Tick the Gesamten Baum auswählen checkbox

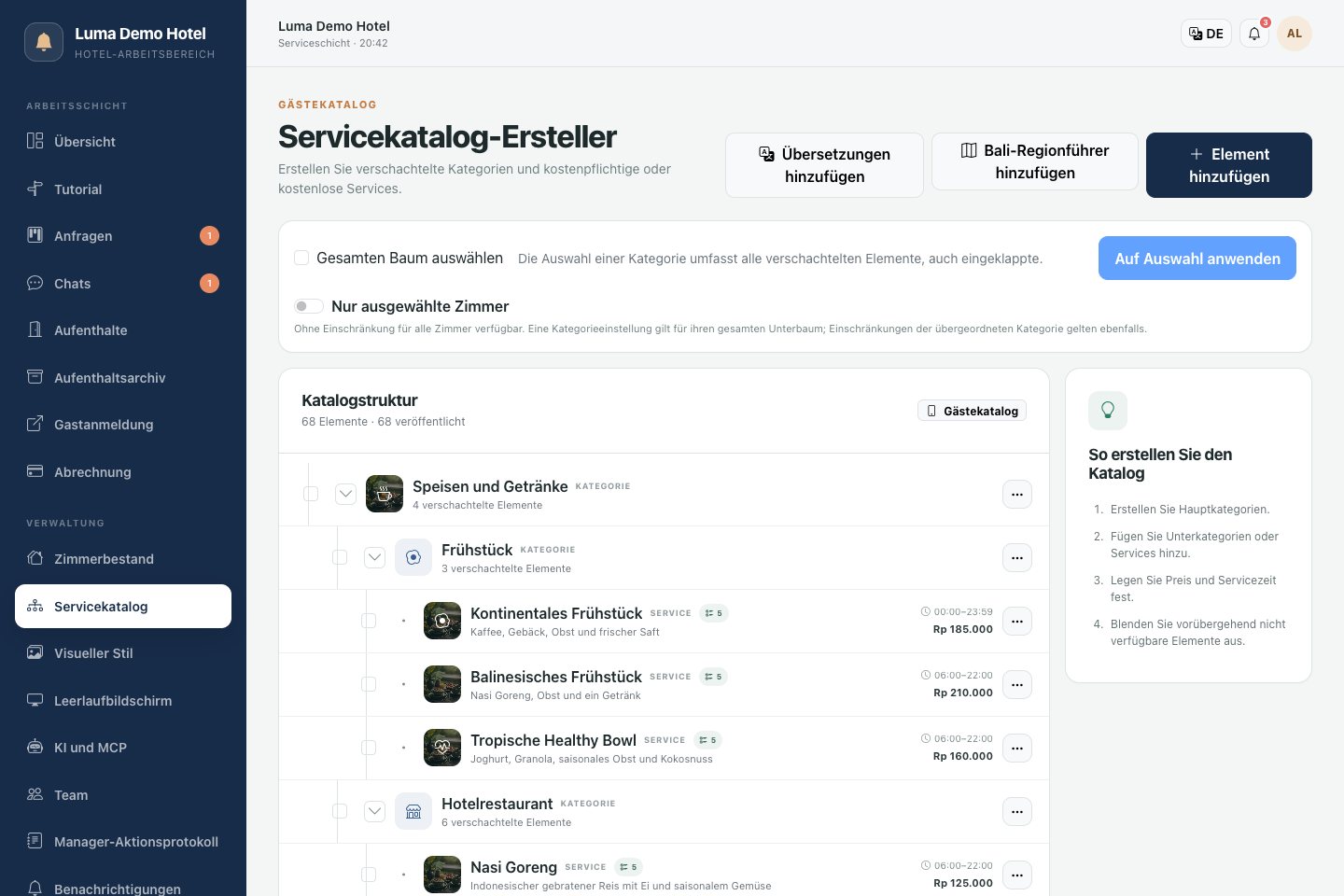coord(301,258)
